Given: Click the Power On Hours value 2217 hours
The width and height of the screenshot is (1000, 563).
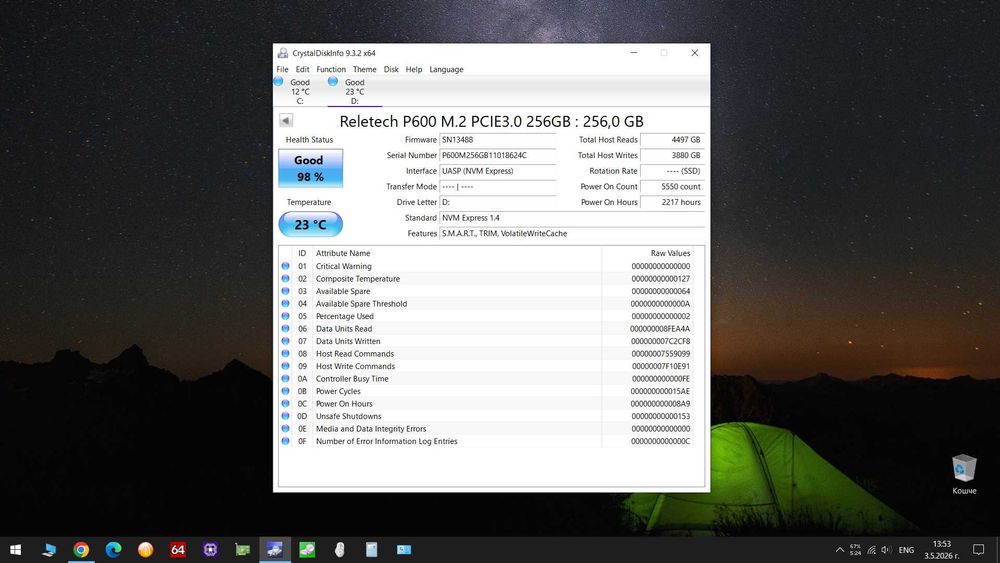Looking at the screenshot, I should (x=672, y=202).
